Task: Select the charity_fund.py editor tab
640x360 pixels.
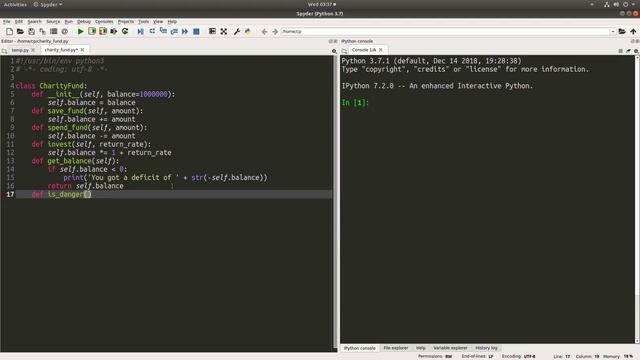Action: (x=61, y=50)
